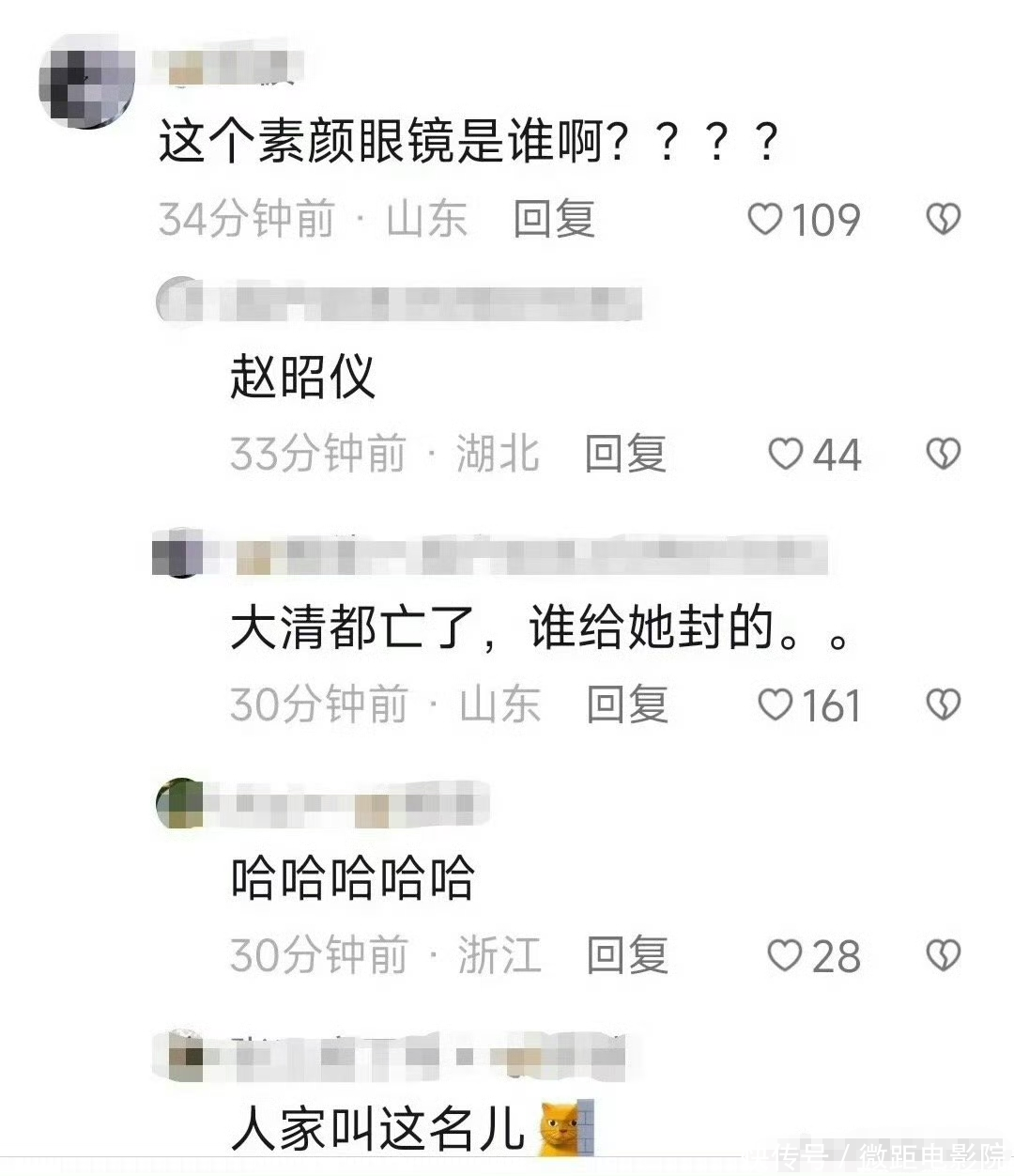Tap broken-heart on the 赵昭仪 reply

[x=943, y=455]
